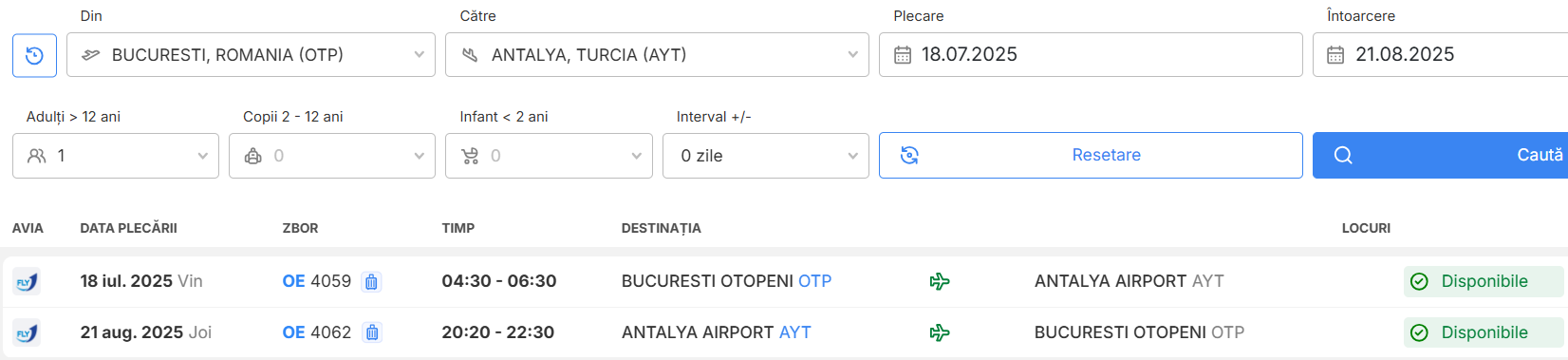The image size is (1568, 360).
Task: Click the Plecare date field 18.07.2025
Action: coord(1091,55)
